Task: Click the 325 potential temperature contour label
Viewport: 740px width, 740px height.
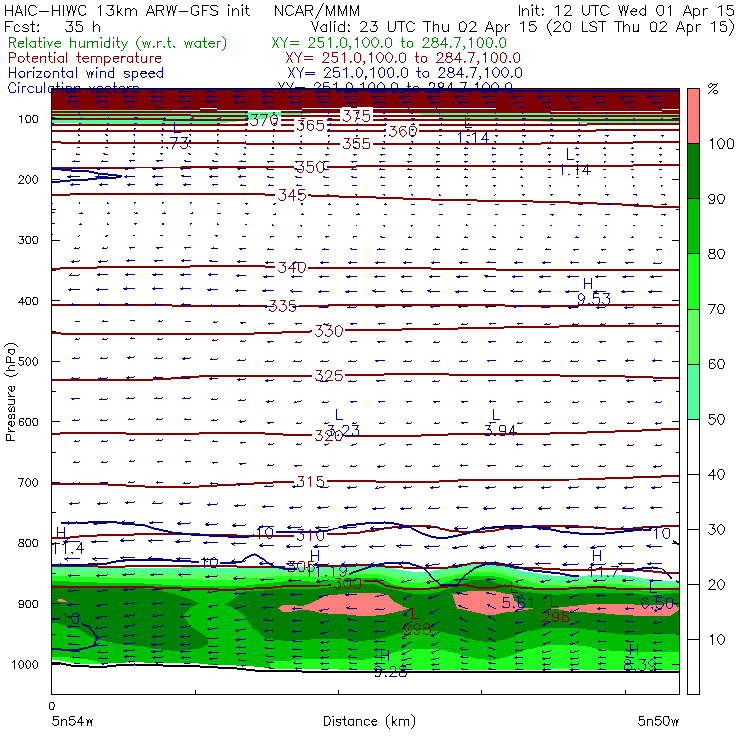Action: point(328,376)
